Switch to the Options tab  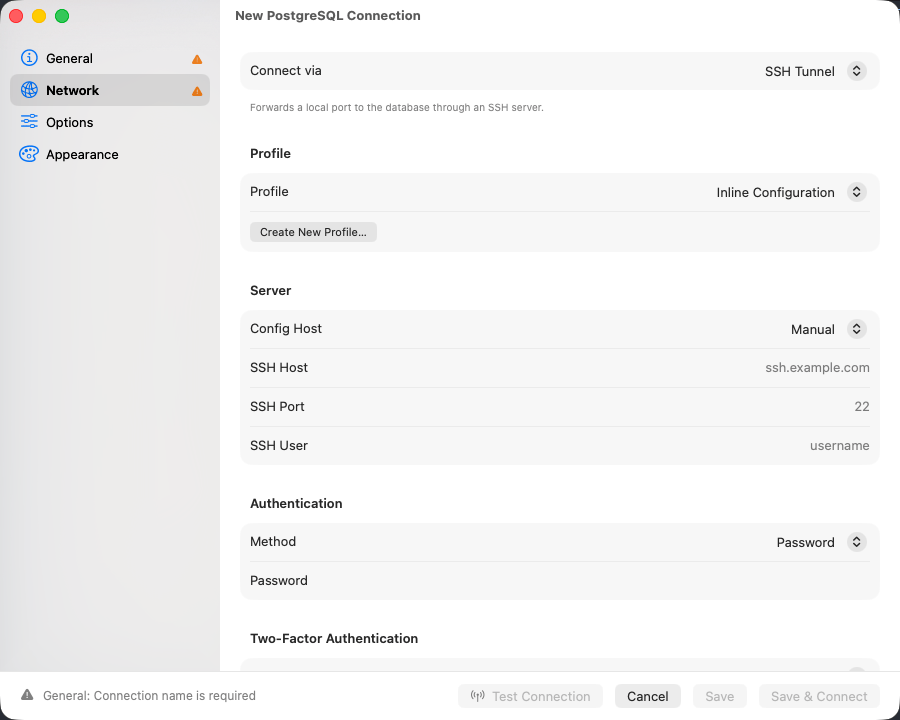pos(110,122)
